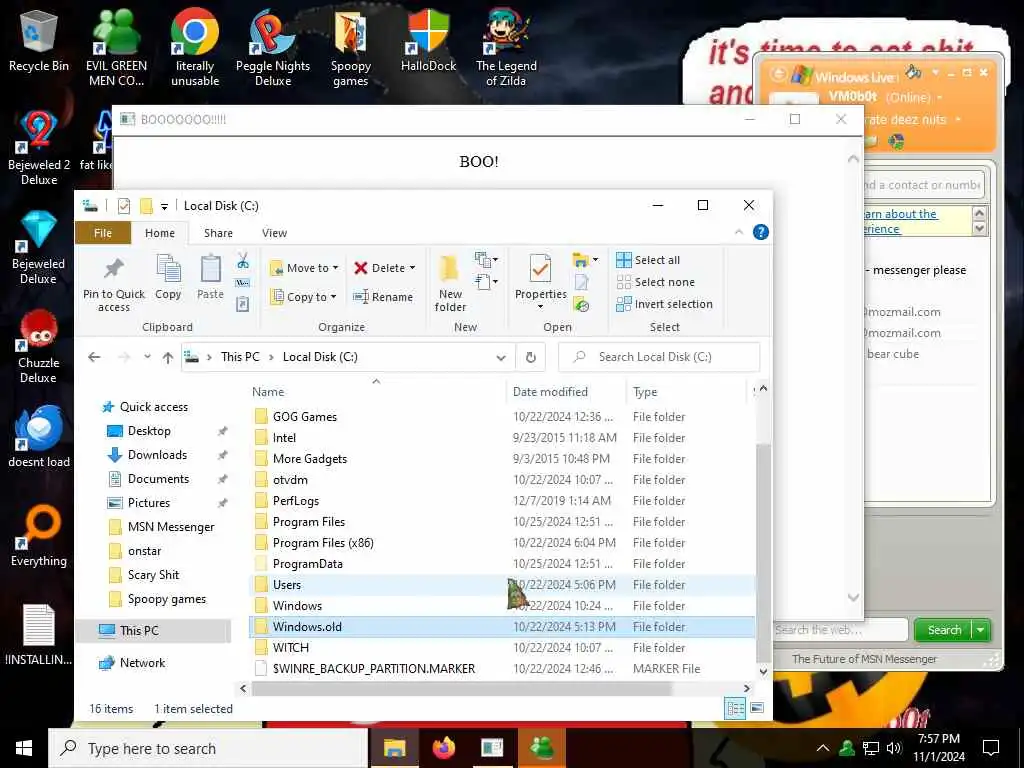
Task: Open HalloDock desktop shortcut
Action: pos(428,40)
